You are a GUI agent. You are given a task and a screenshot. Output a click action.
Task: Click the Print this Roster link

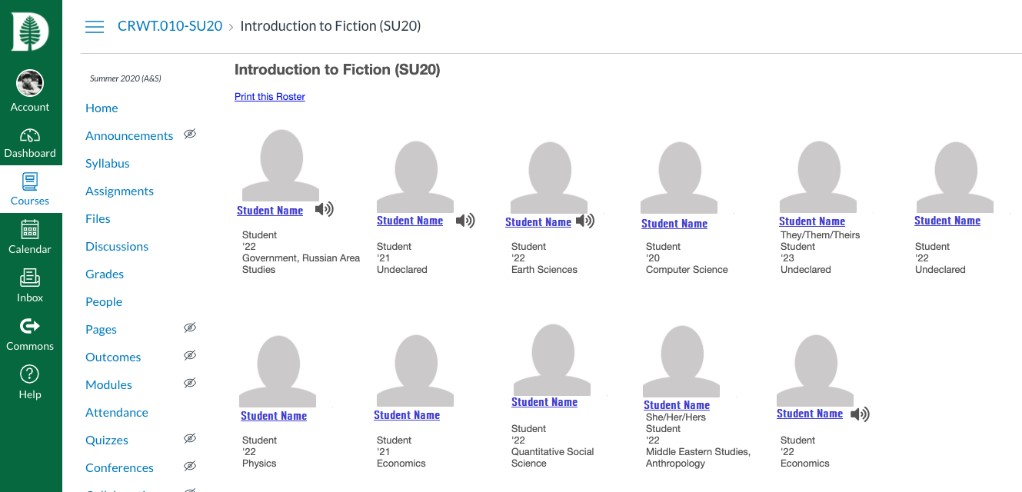point(269,97)
